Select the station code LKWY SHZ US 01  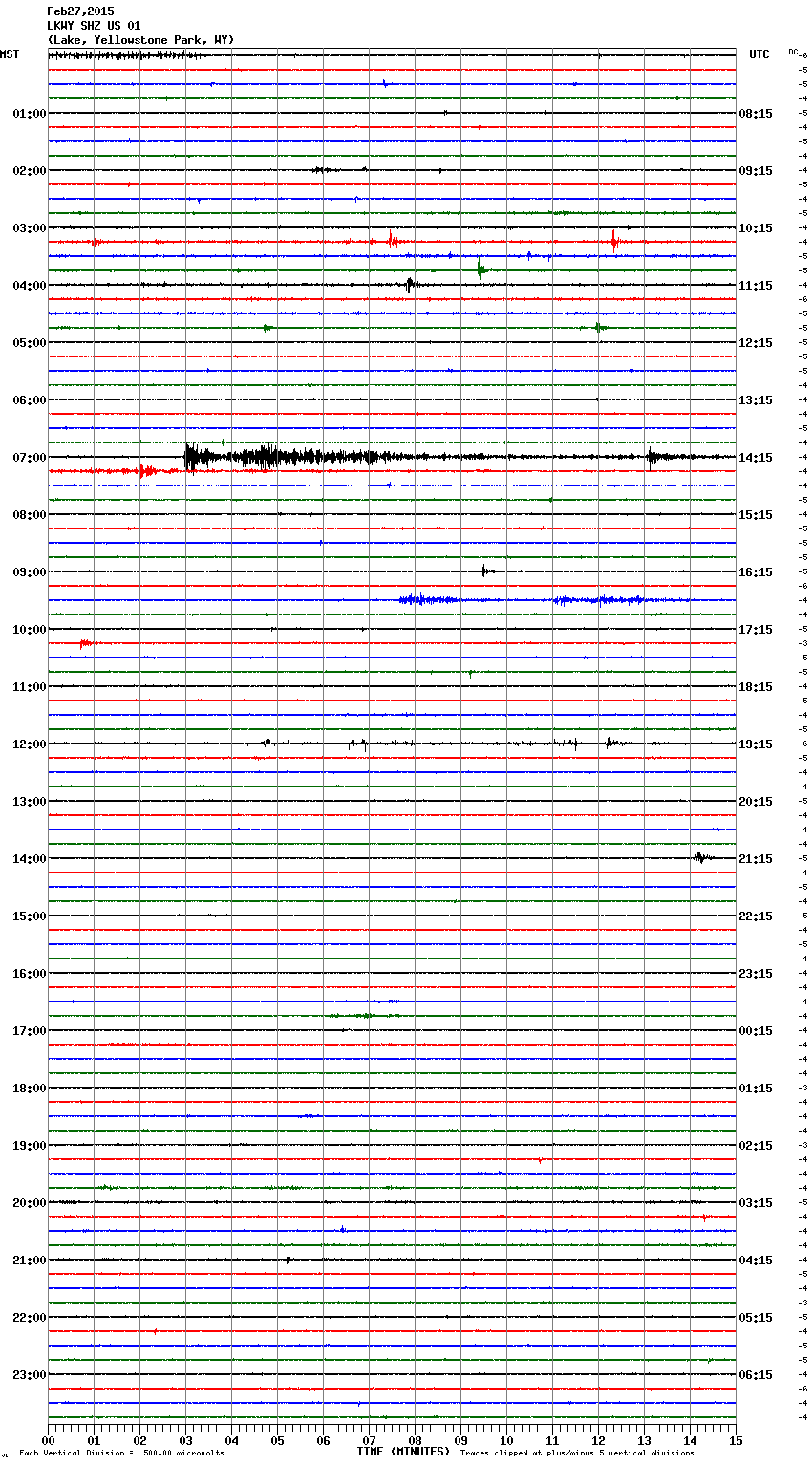point(94,26)
